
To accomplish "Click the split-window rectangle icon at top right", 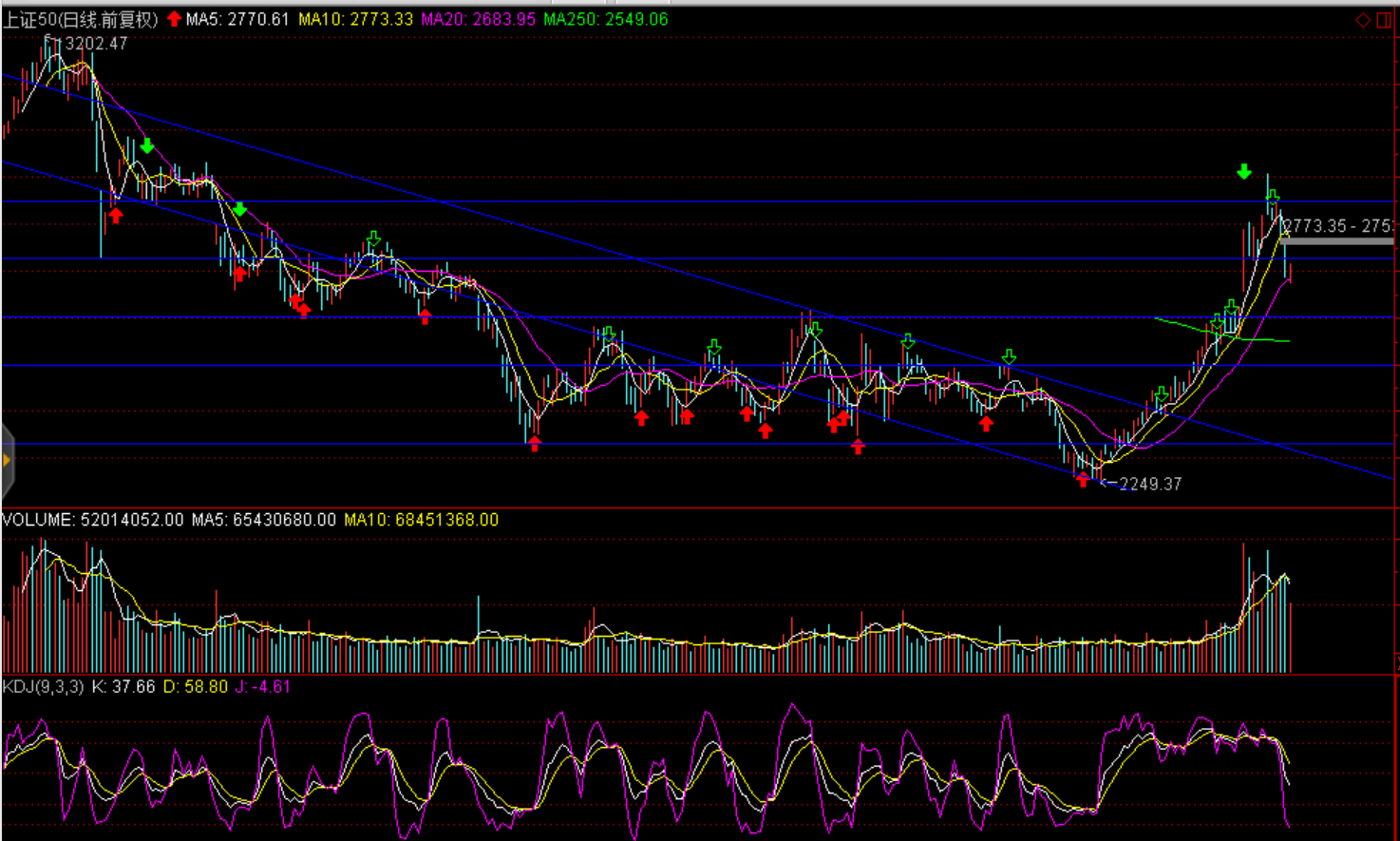I will (1383, 20).
